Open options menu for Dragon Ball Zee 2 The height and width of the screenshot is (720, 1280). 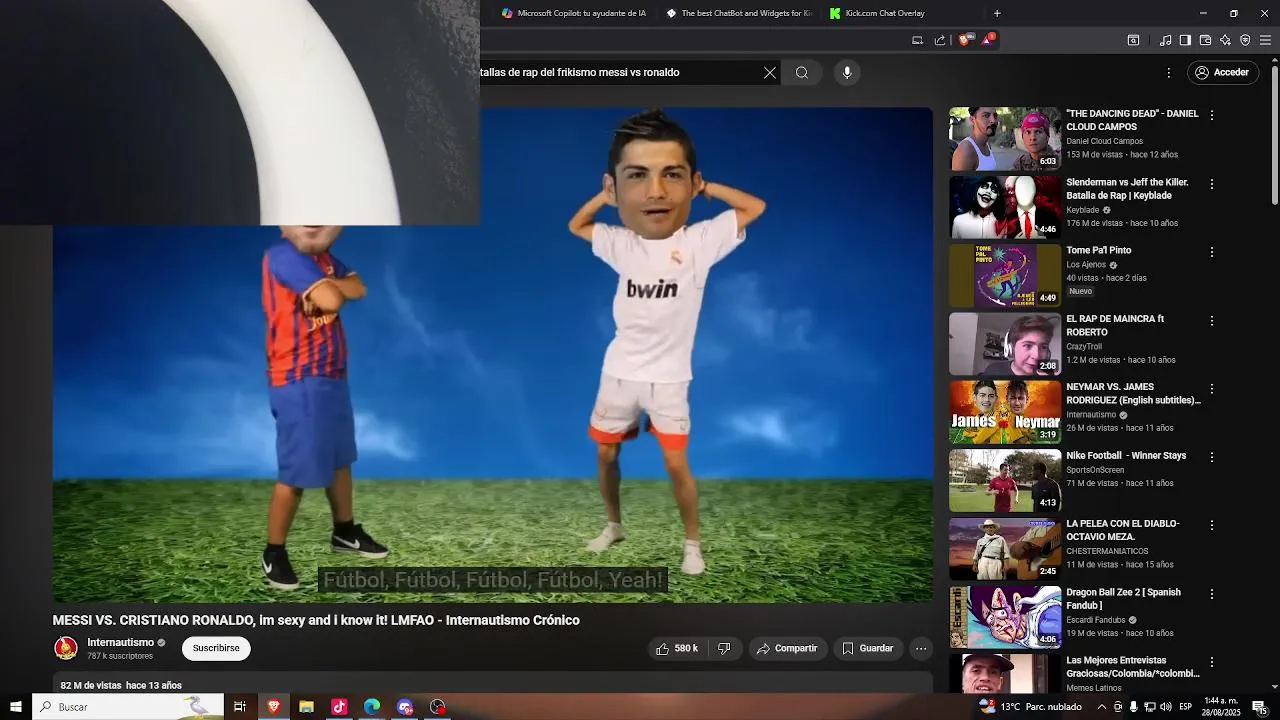pyautogui.click(x=1212, y=594)
